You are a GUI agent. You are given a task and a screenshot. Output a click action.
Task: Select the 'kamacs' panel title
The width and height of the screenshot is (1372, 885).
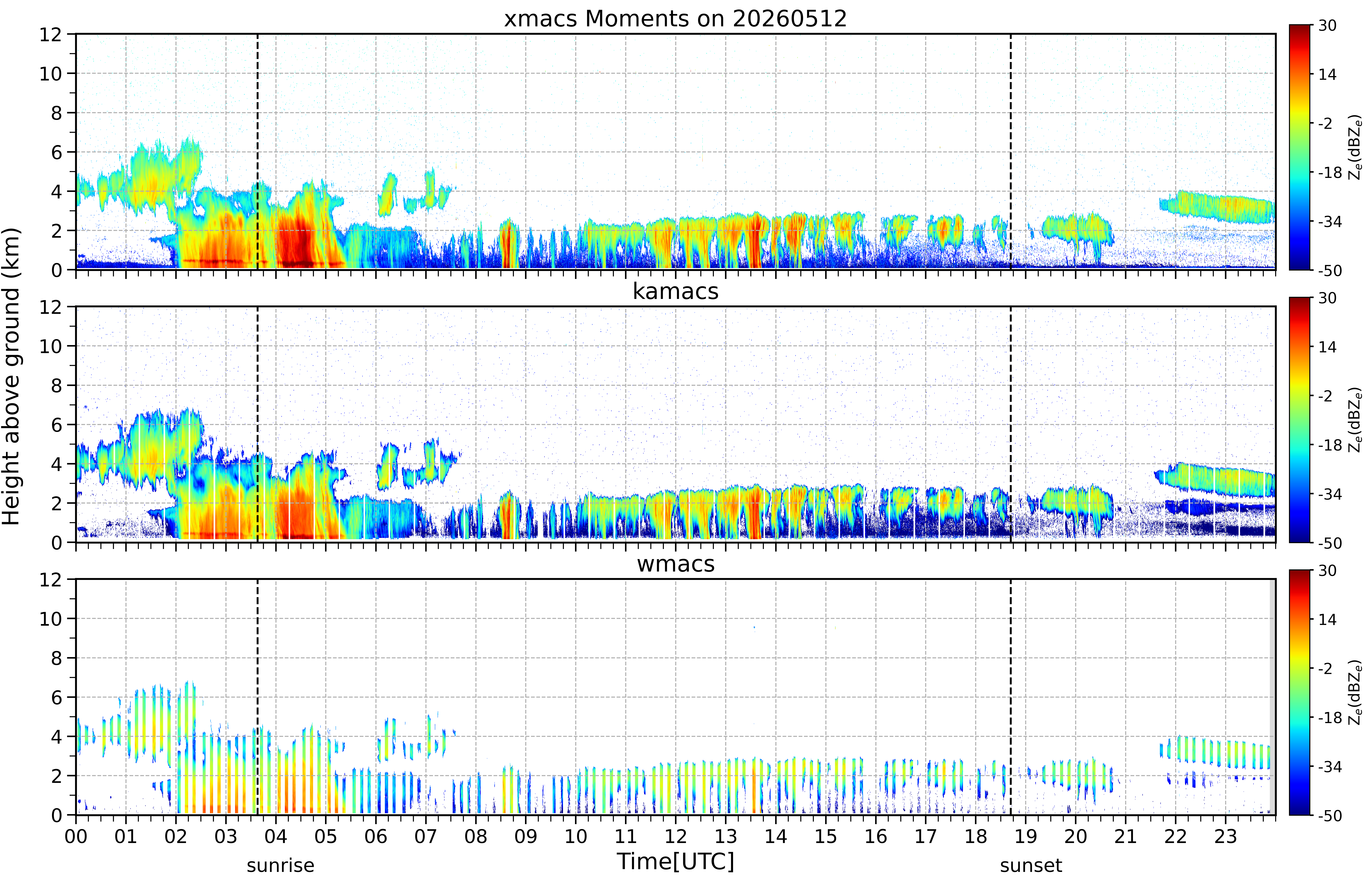click(x=675, y=291)
